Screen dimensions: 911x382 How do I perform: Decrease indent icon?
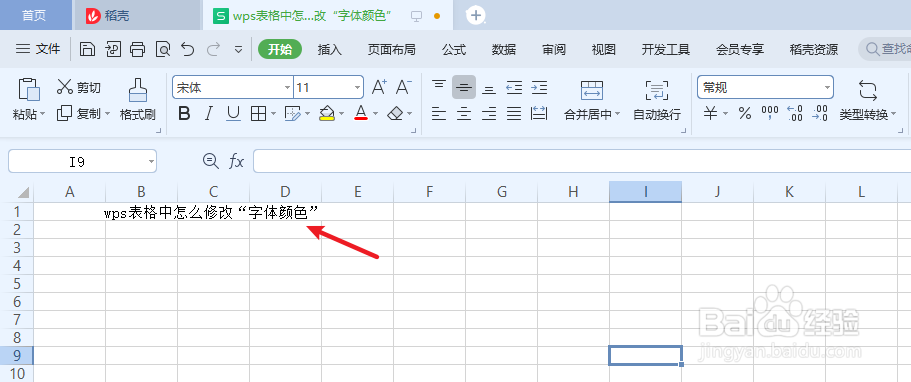[514, 87]
